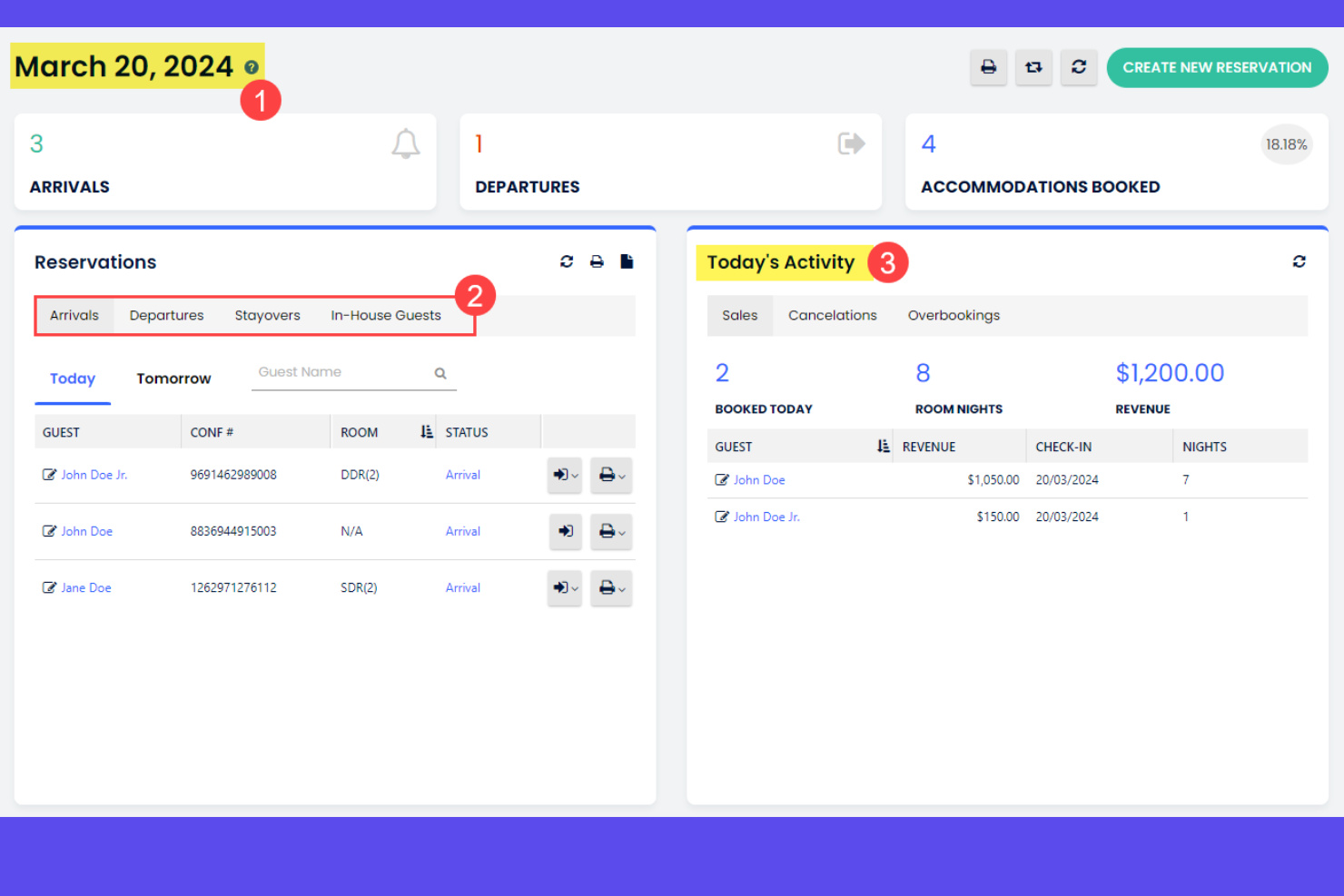This screenshot has width=1344, height=896.
Task: Open the Cancelations tab in Today's Activity
Action: pyautogui.click(x=832, y=315)
